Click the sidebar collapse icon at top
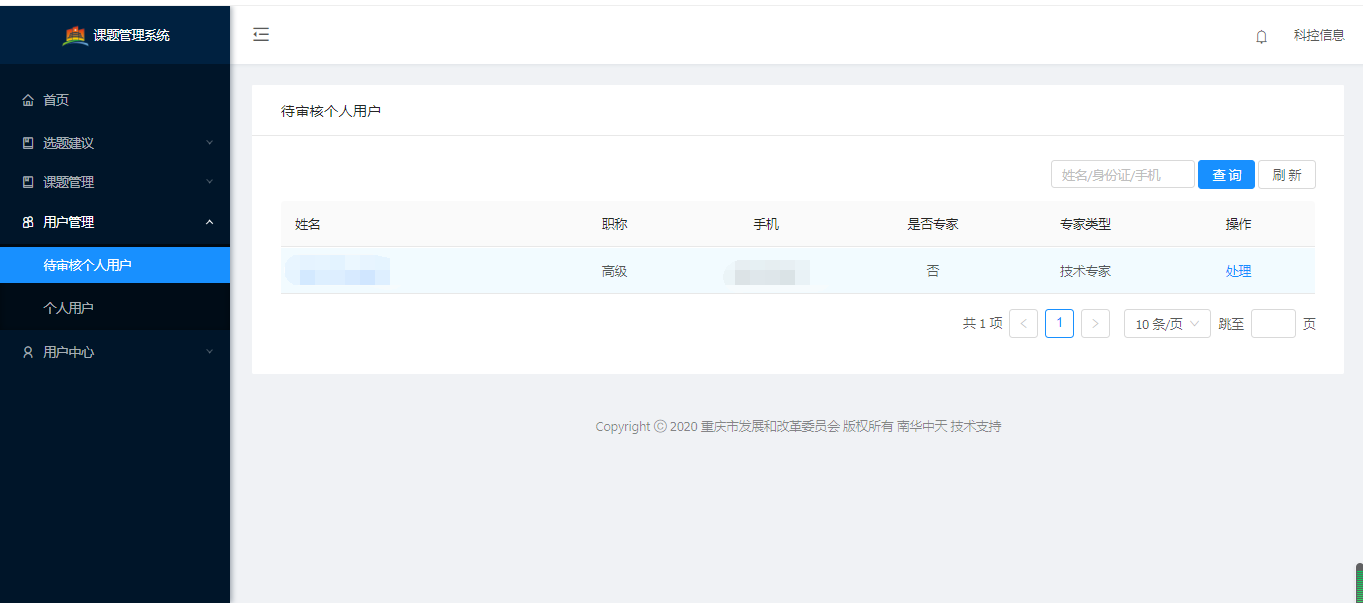 pos(261,34)
